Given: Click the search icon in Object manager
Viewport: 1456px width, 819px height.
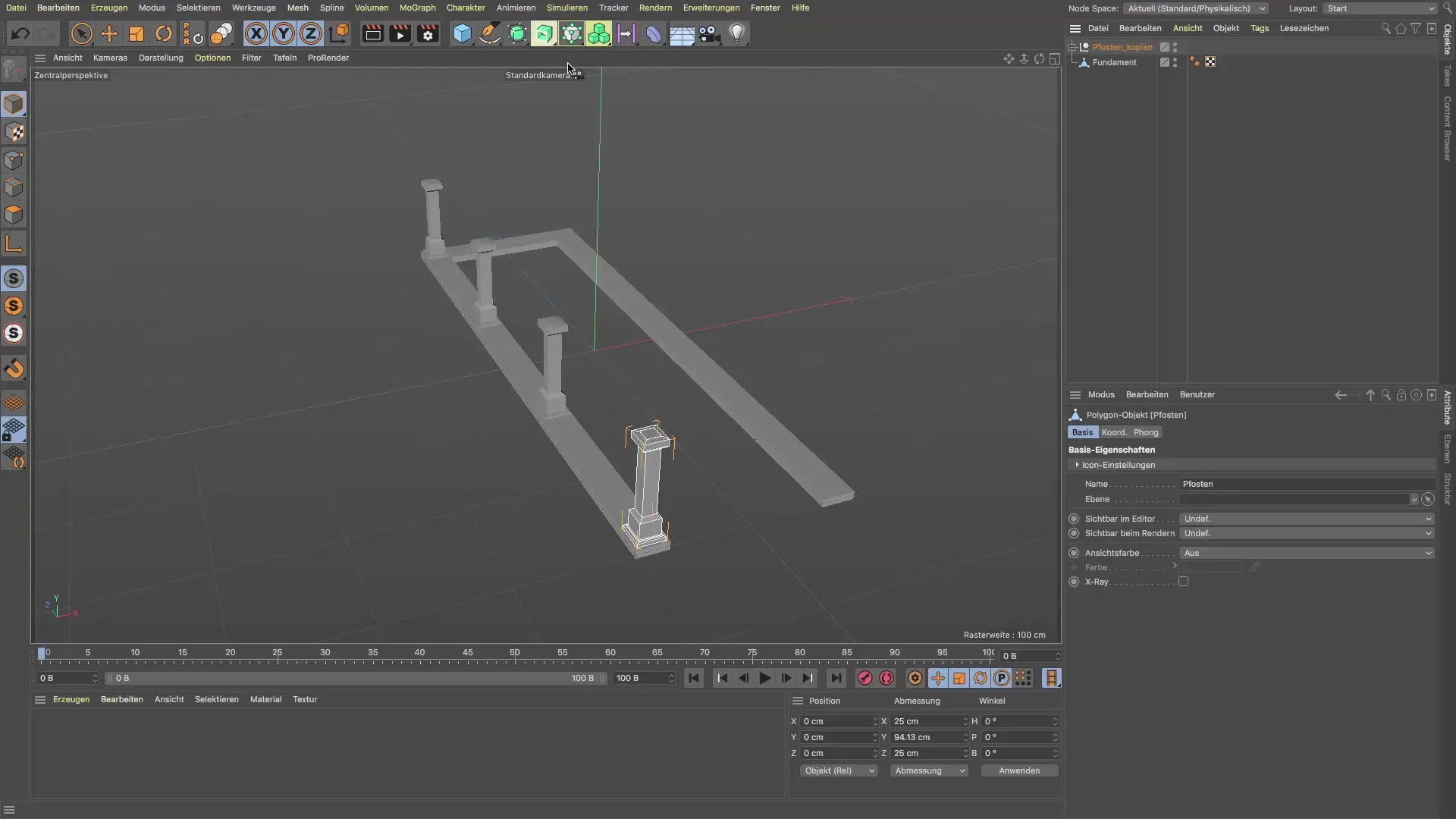Looking at the screenshot, I should click(1385, 28).
